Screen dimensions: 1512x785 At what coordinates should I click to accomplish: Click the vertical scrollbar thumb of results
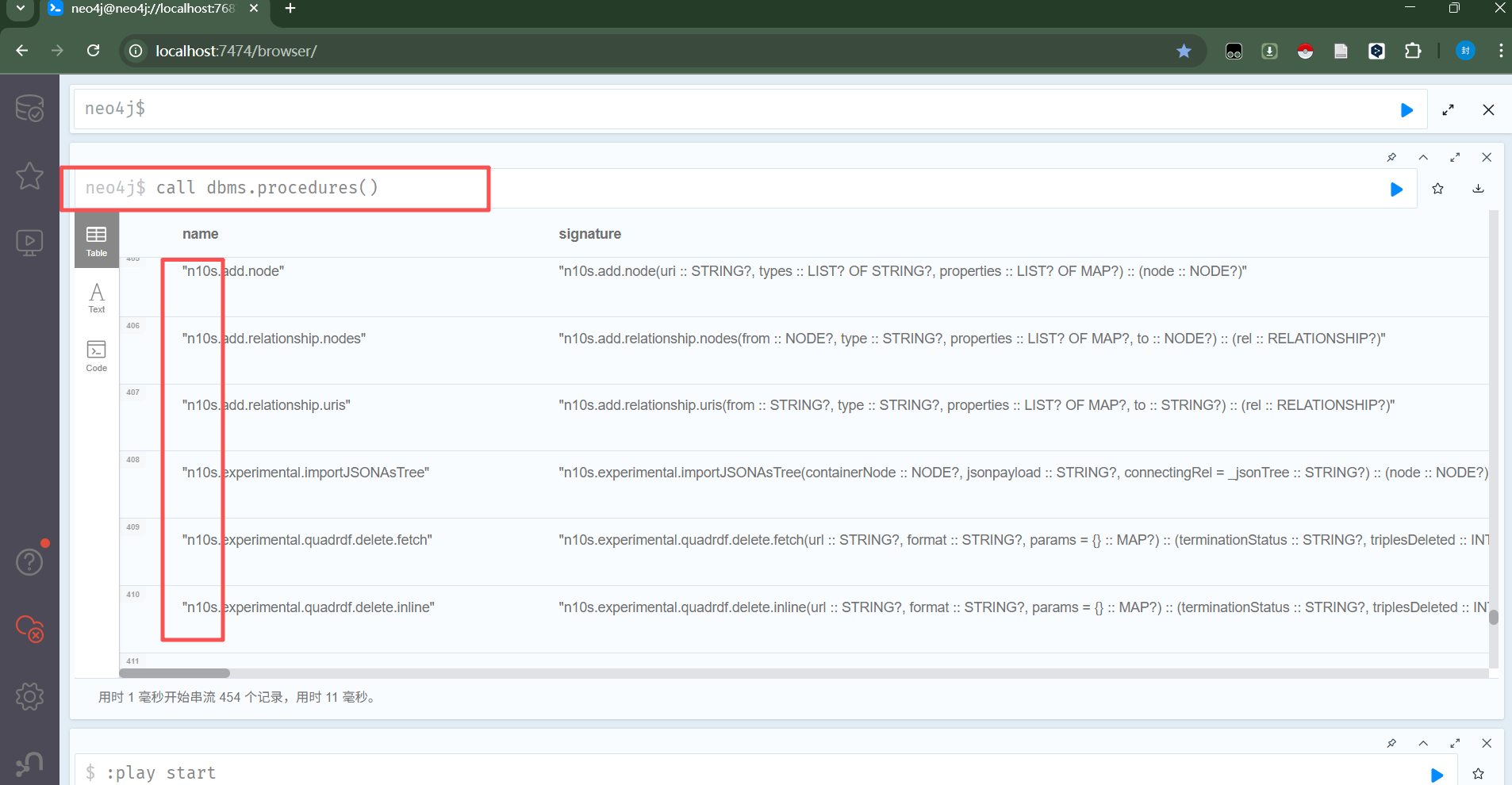coord(1494,617)
